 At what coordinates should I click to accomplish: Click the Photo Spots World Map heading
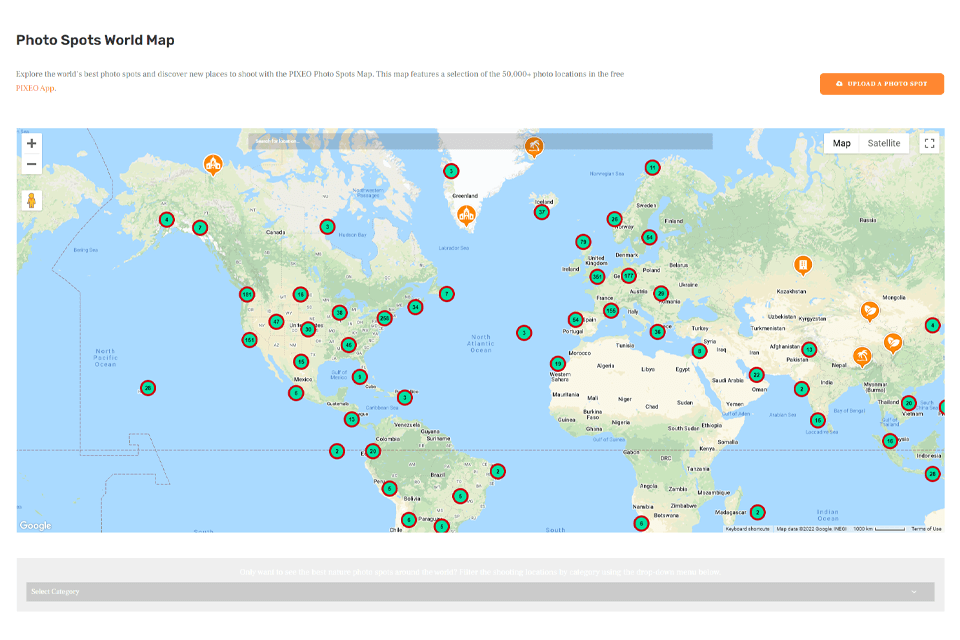(x=95, y=40)
